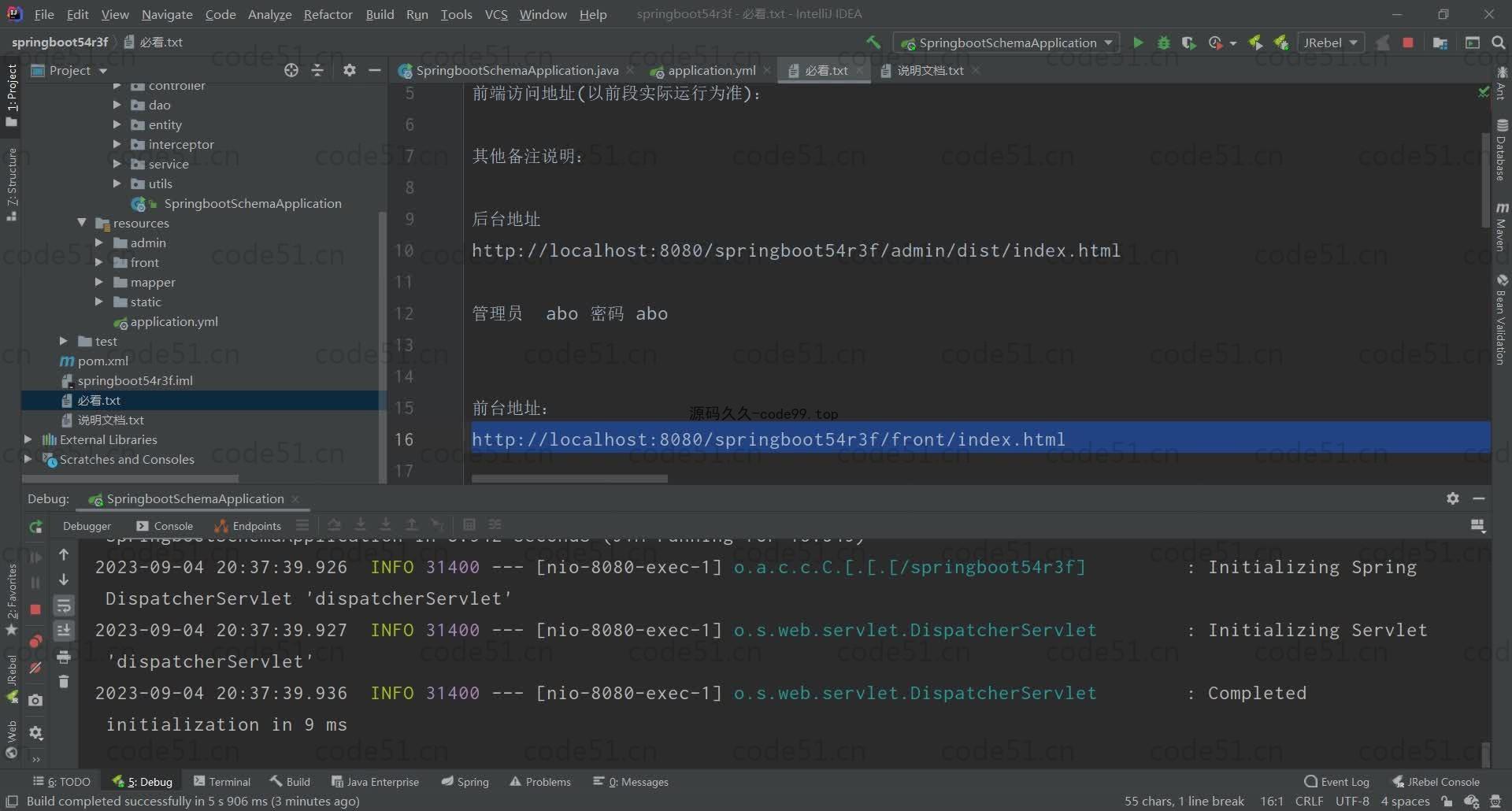1512x811 pixels.
Task: Open the Bean Validation side panel
Action: tap(1502, 320)
